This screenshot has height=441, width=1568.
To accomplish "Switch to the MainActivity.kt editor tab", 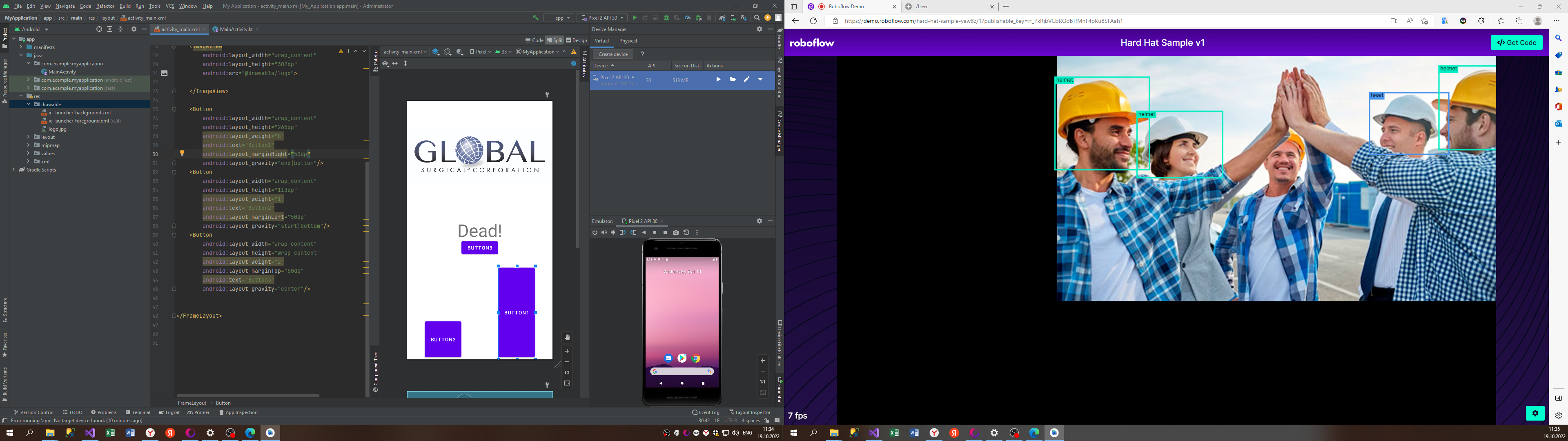I will 236,29.
